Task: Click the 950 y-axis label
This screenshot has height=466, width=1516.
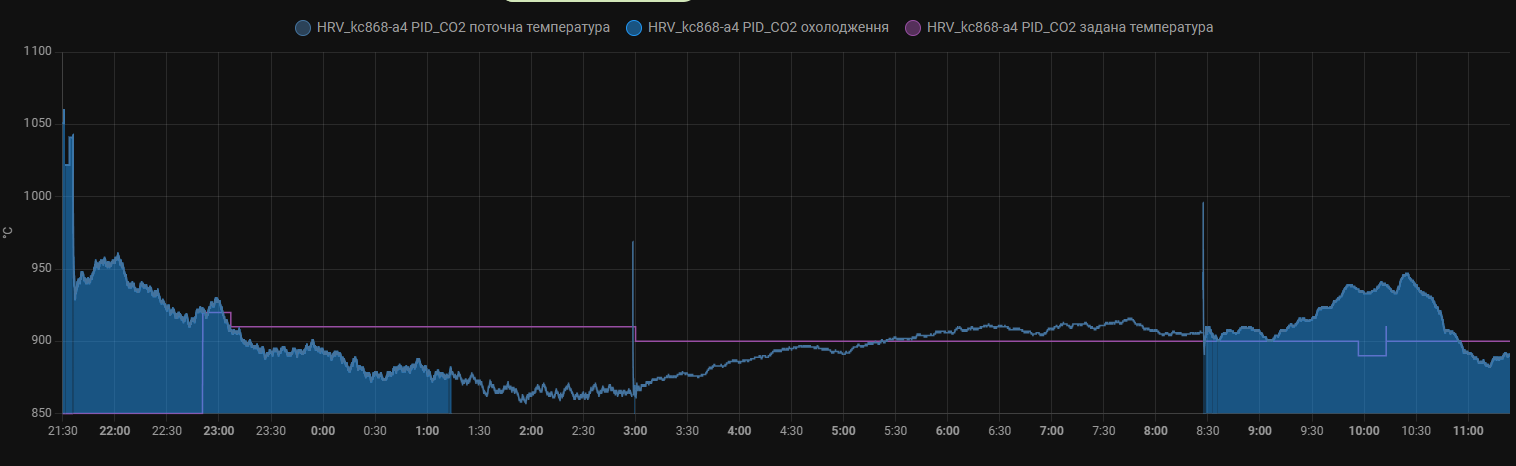Action: pos(41,269)
